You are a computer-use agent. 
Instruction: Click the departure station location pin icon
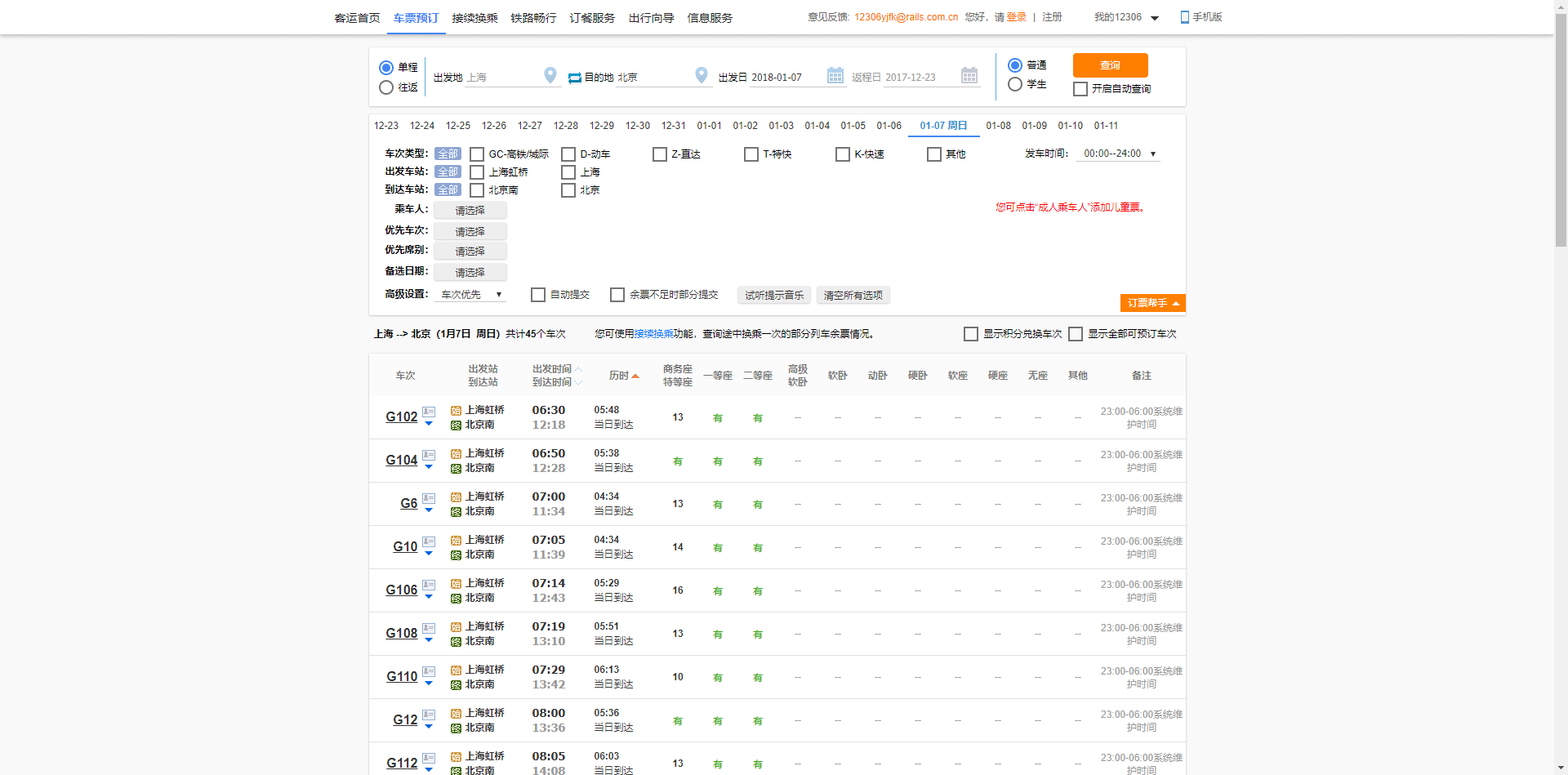click(550, 75)
